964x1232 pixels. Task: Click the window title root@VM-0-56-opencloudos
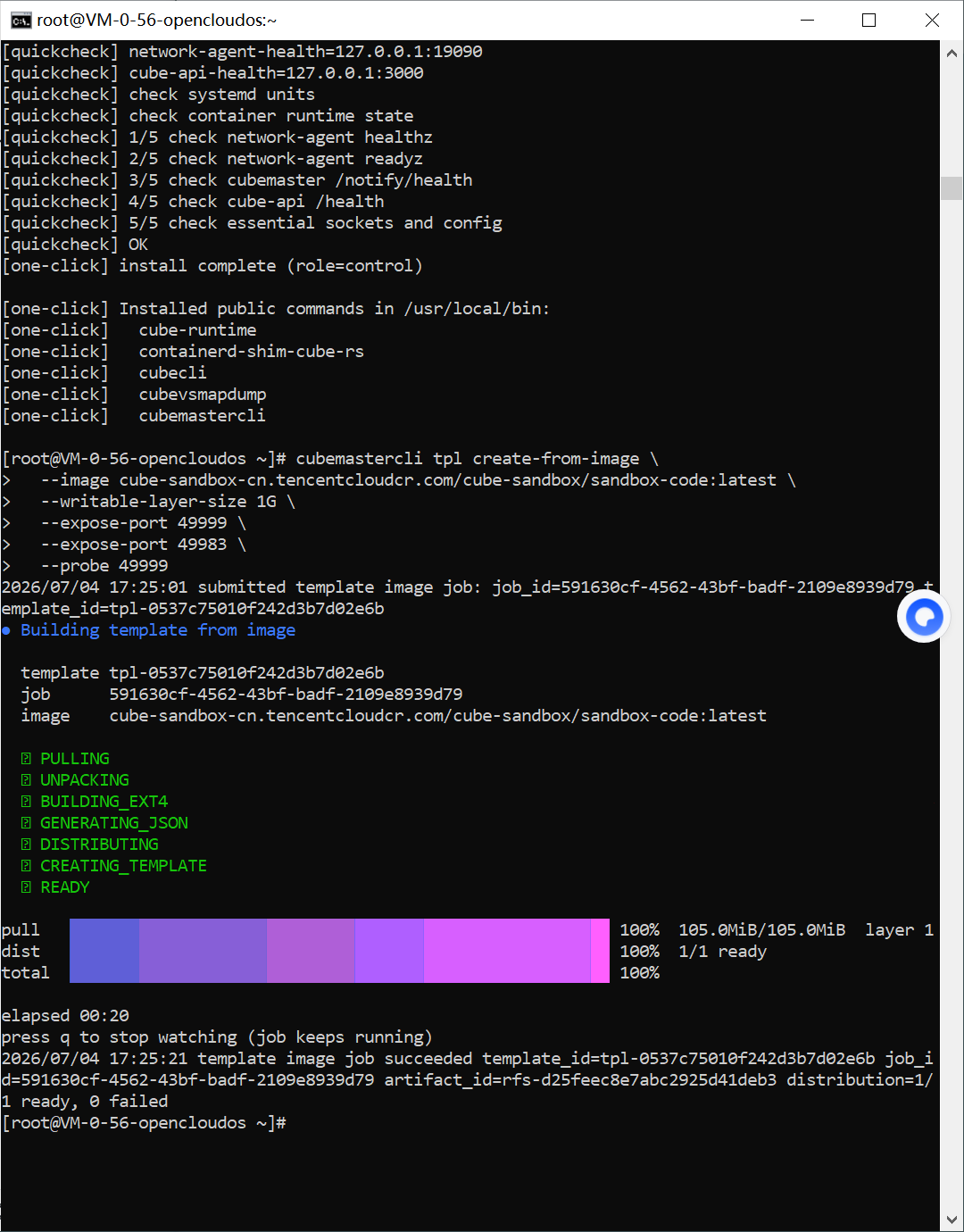click(x=156, y=20)
